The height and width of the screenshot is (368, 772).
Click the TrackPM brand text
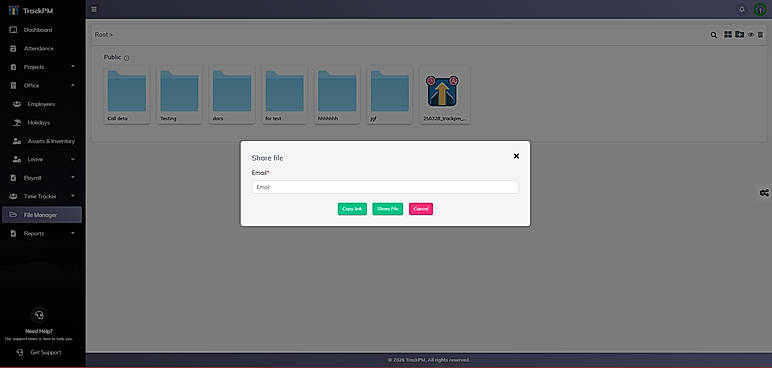click(38, 11)
